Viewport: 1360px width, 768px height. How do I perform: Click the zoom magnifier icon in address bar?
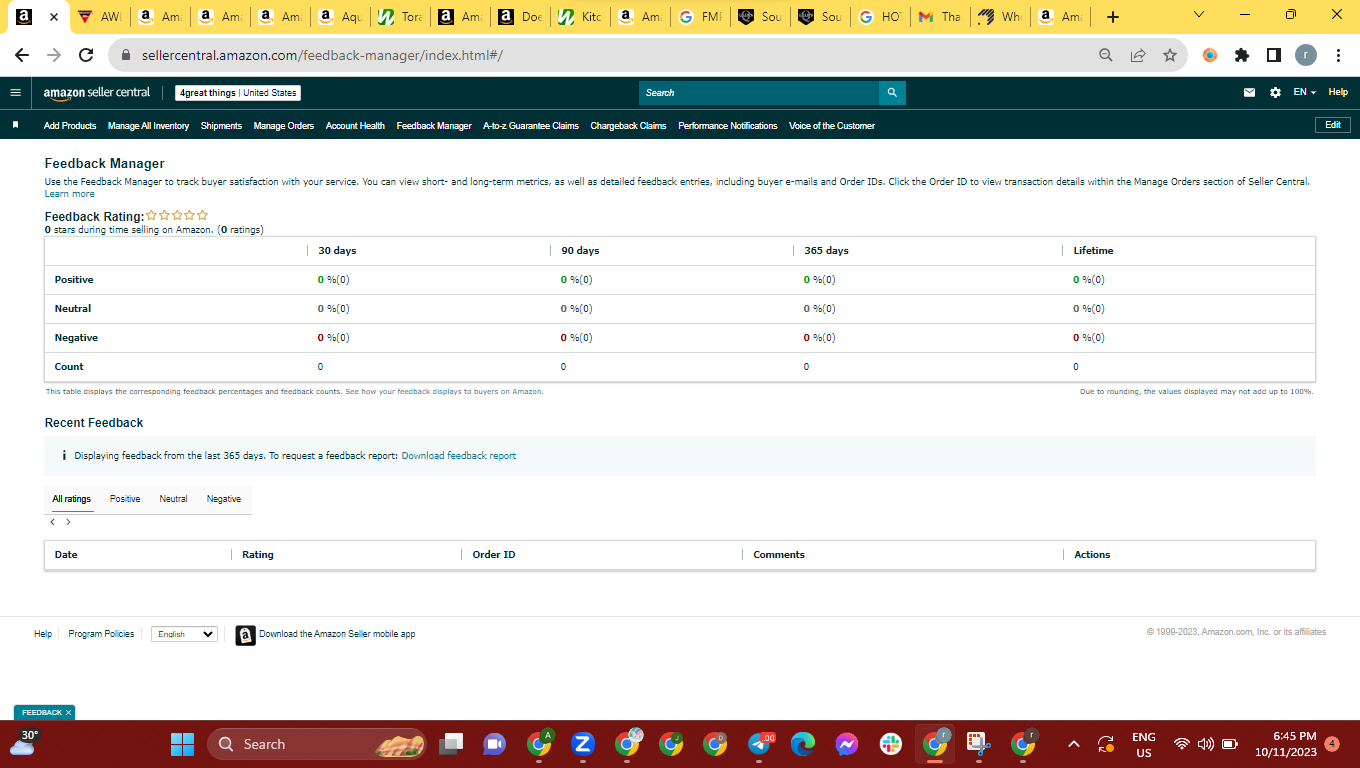click(x=1106, y=55)
